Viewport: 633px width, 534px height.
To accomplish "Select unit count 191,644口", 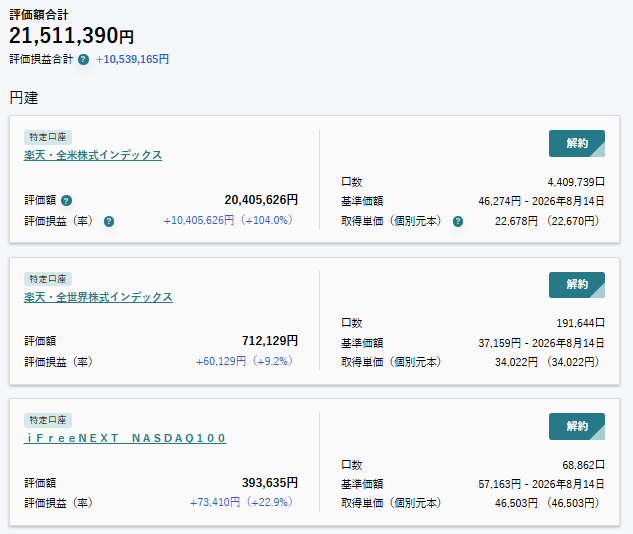I will (581, 323).
